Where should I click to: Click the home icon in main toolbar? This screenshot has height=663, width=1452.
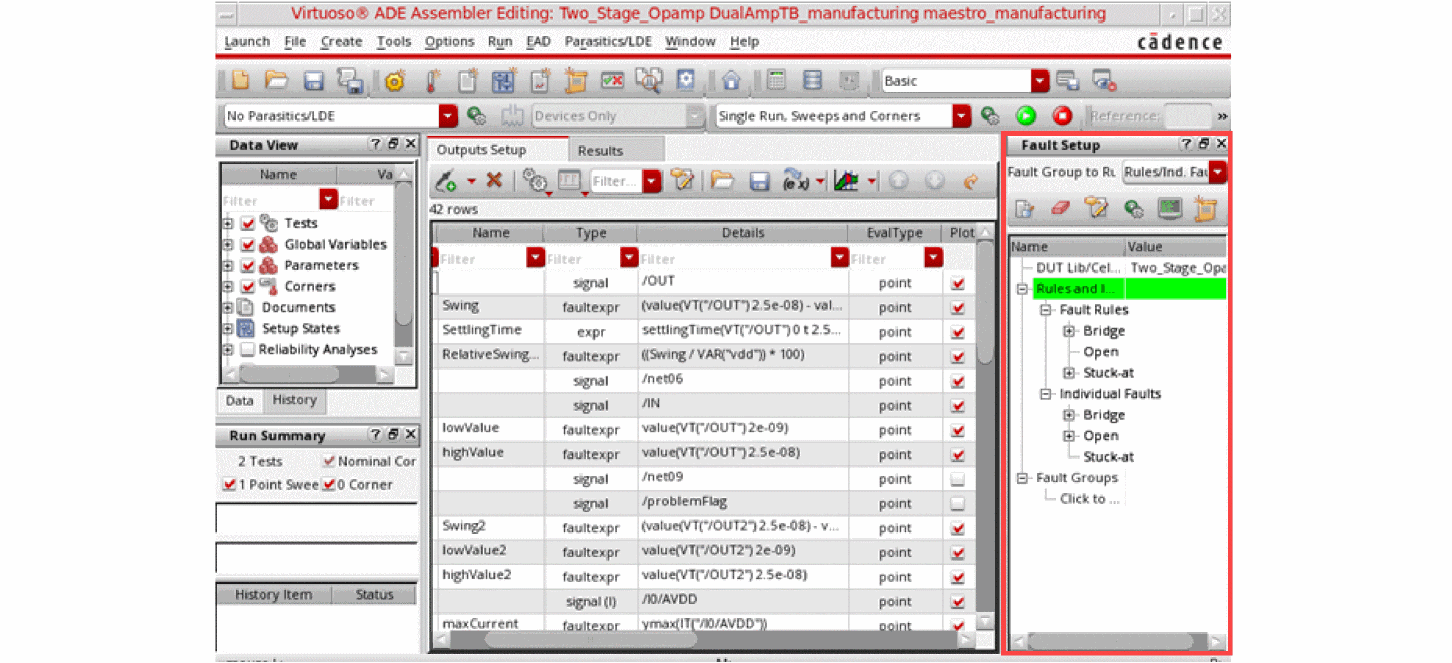coord(732,81)
